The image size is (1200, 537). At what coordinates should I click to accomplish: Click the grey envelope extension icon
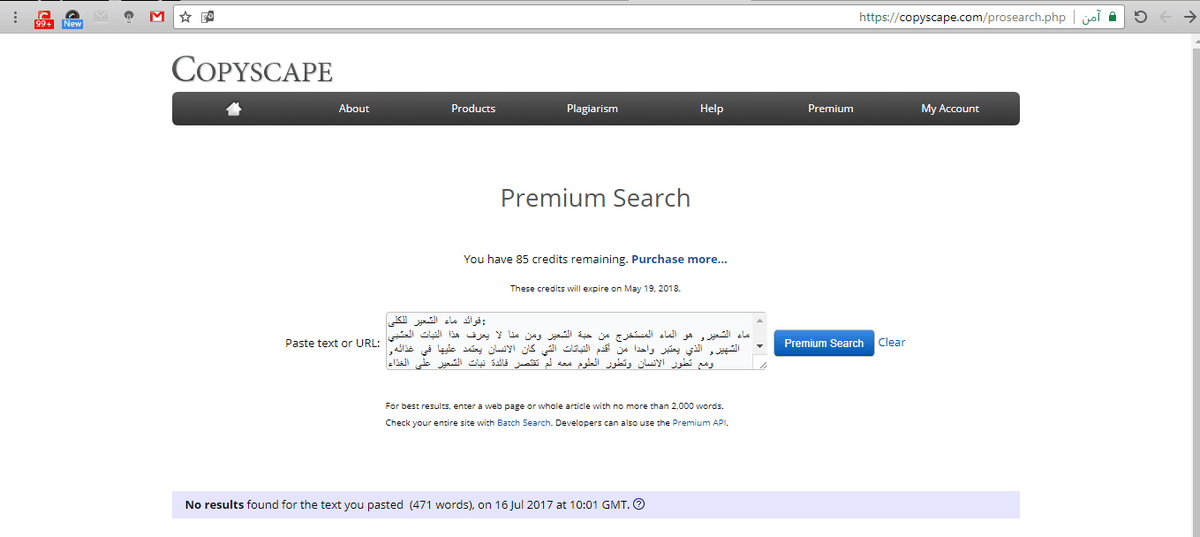coord(100,17)
